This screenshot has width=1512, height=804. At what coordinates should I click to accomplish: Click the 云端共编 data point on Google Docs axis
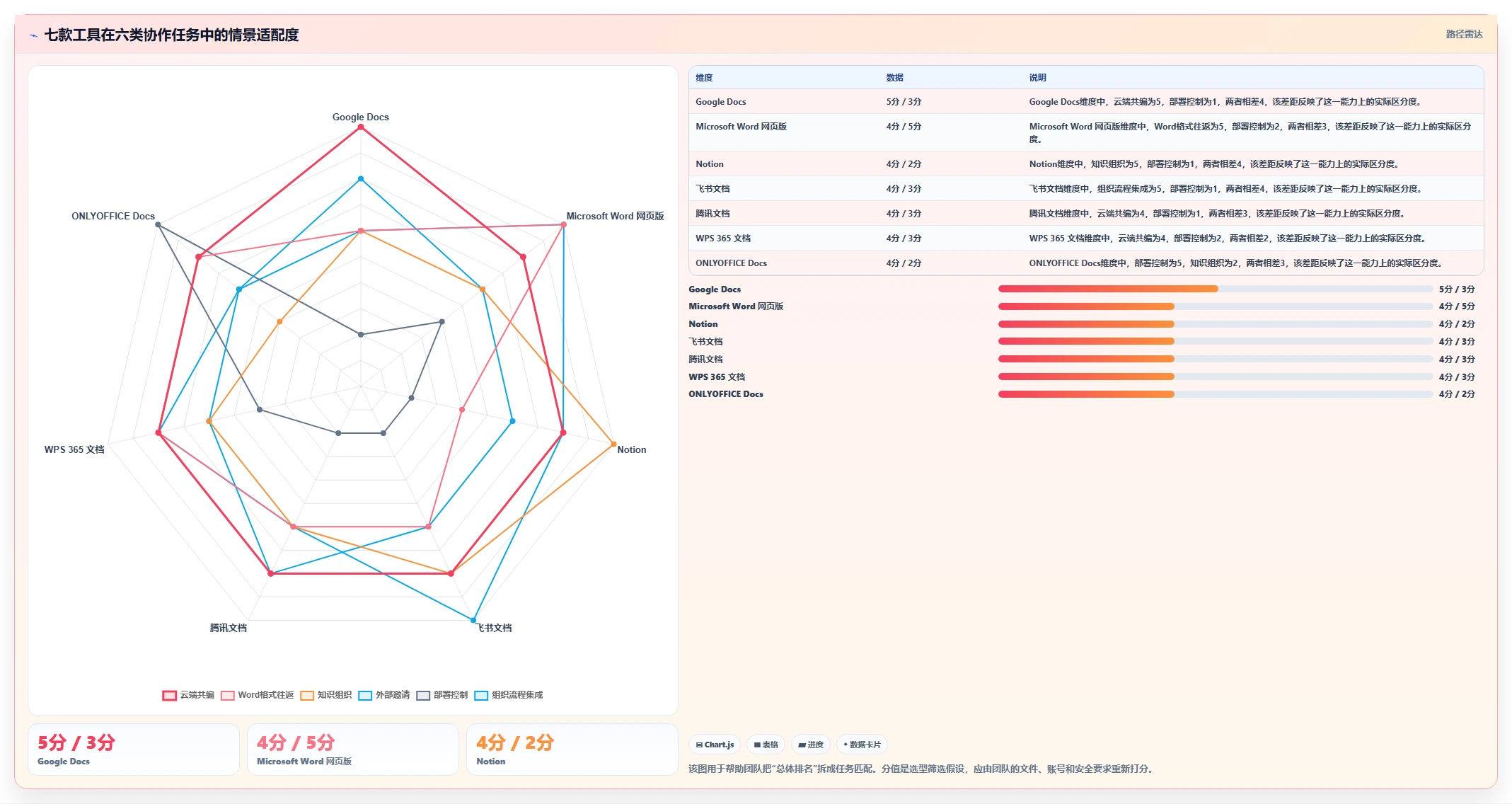[x=361, y=127]
